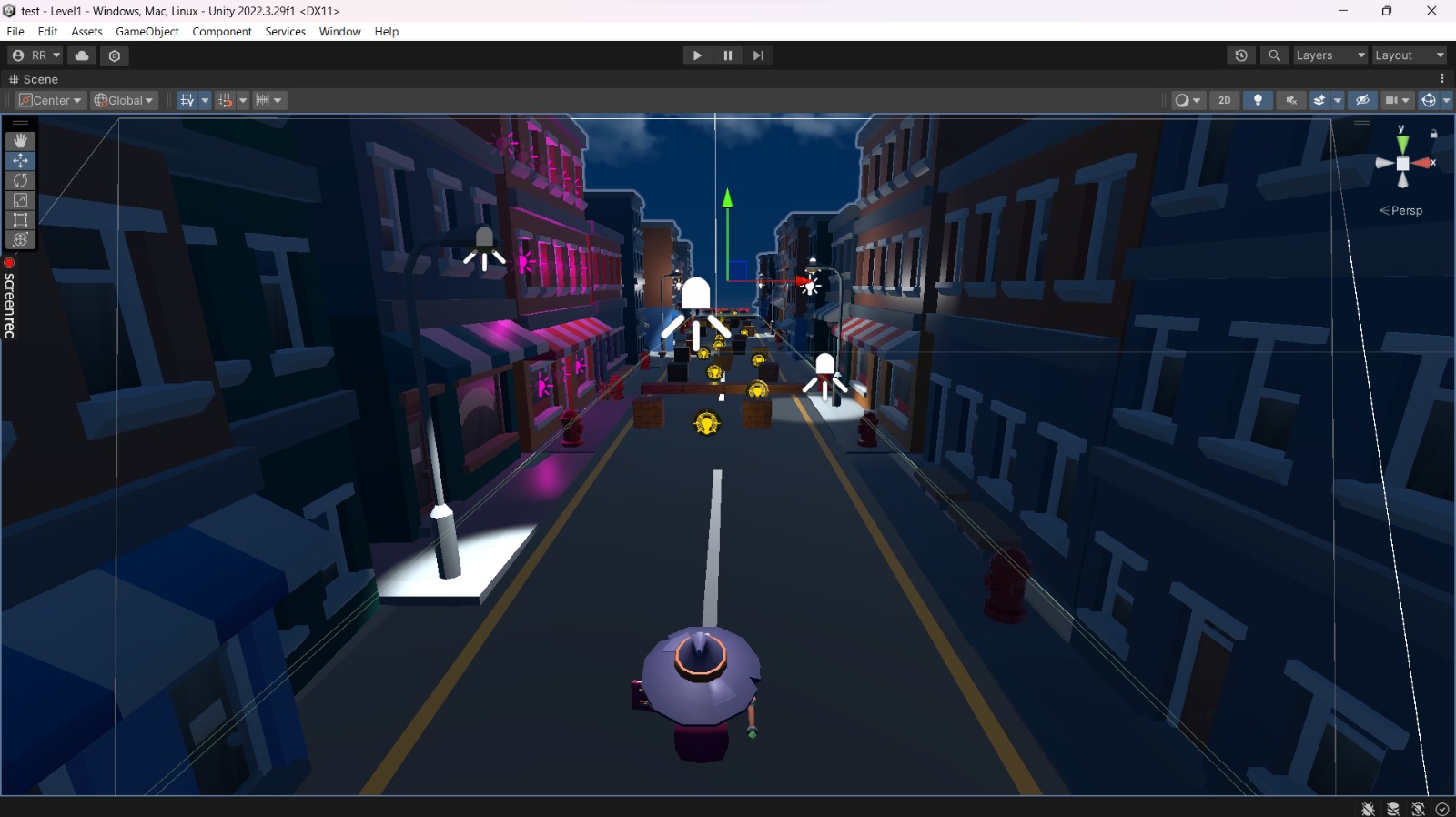1456x817 pixels.
Task: Toggle scene audio mute
Action: click(1290, 100)
